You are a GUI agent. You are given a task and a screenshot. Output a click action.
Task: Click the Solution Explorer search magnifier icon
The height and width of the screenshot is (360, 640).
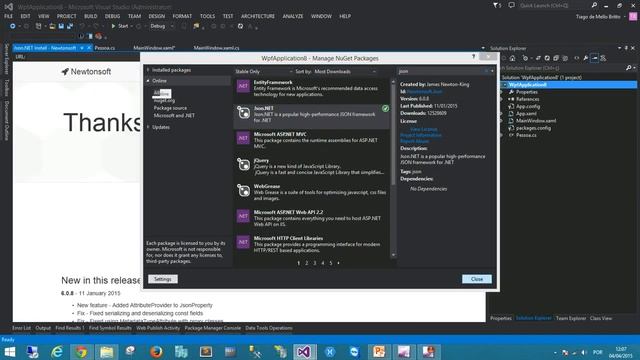[629, 68]
